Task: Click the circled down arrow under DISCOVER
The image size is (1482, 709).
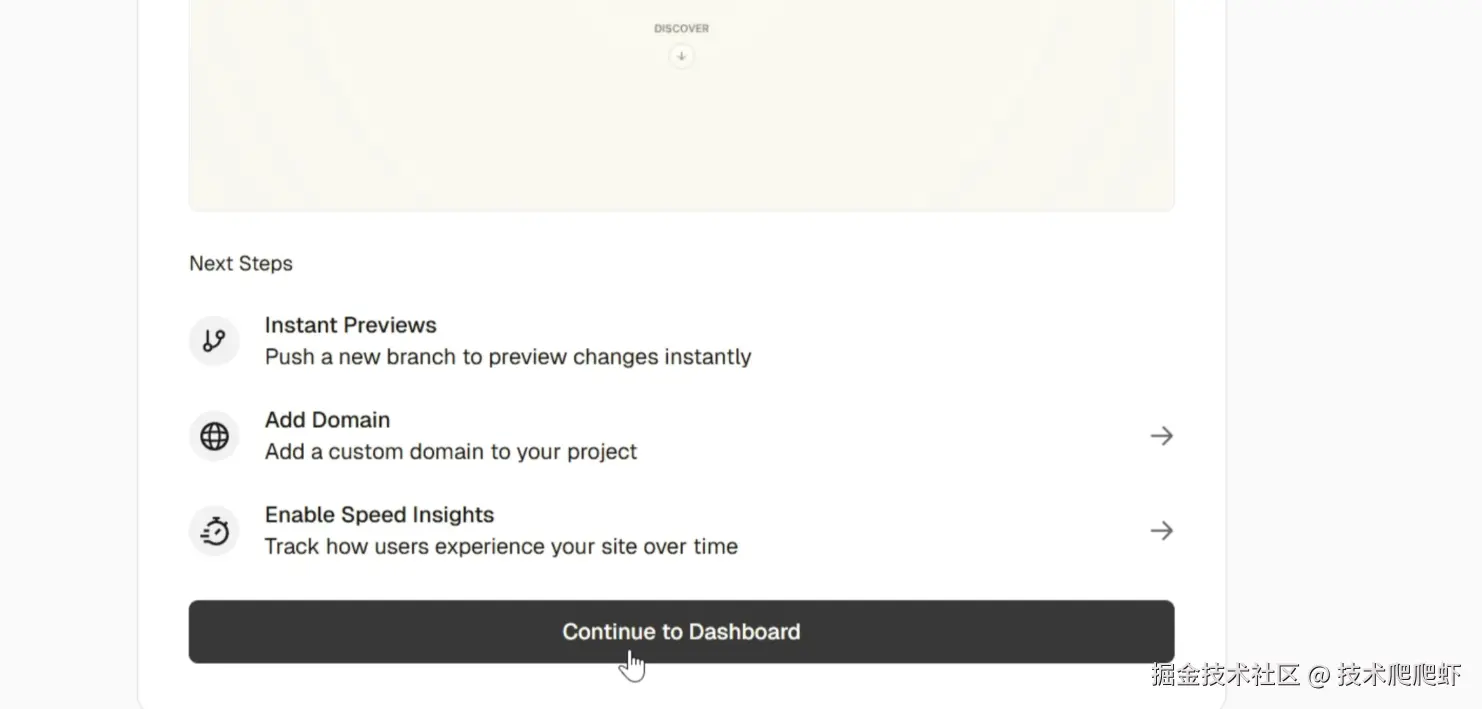Action: tap(681, 57)
